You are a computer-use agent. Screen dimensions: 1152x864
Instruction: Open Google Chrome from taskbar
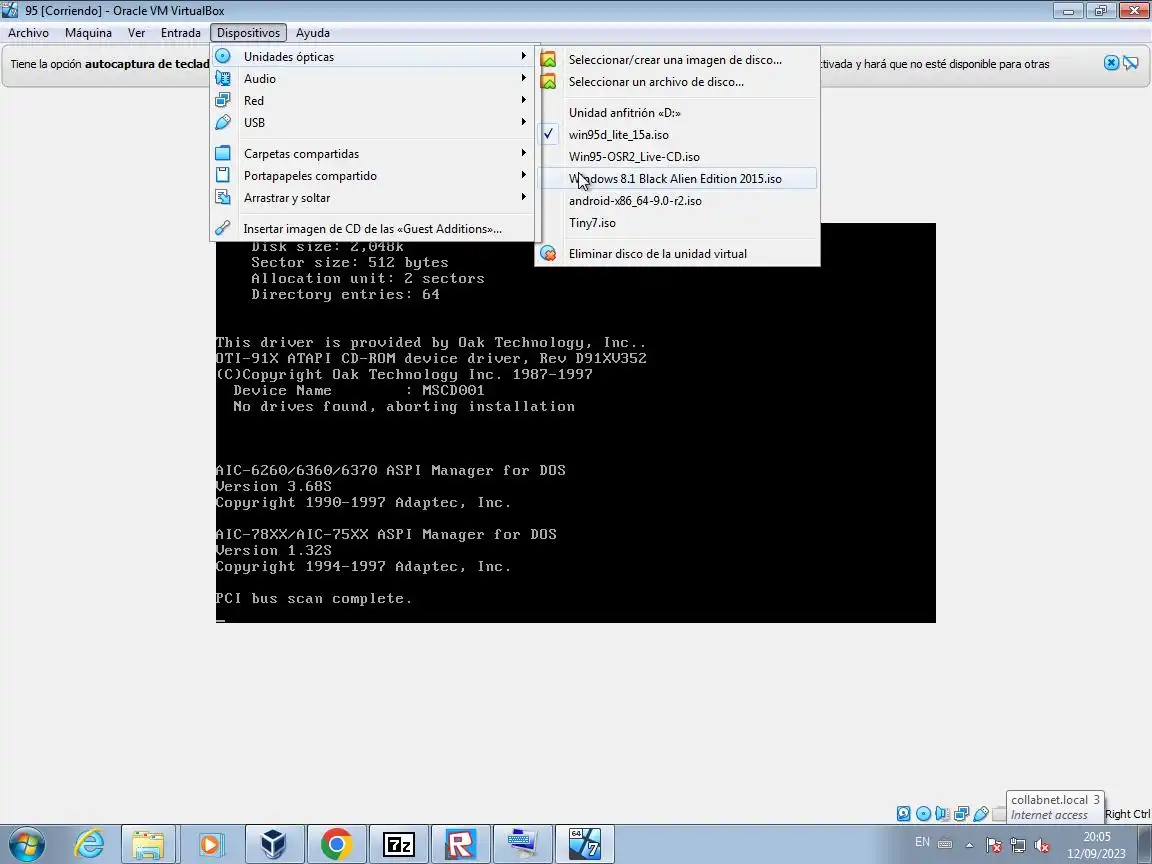pos(336,844)
